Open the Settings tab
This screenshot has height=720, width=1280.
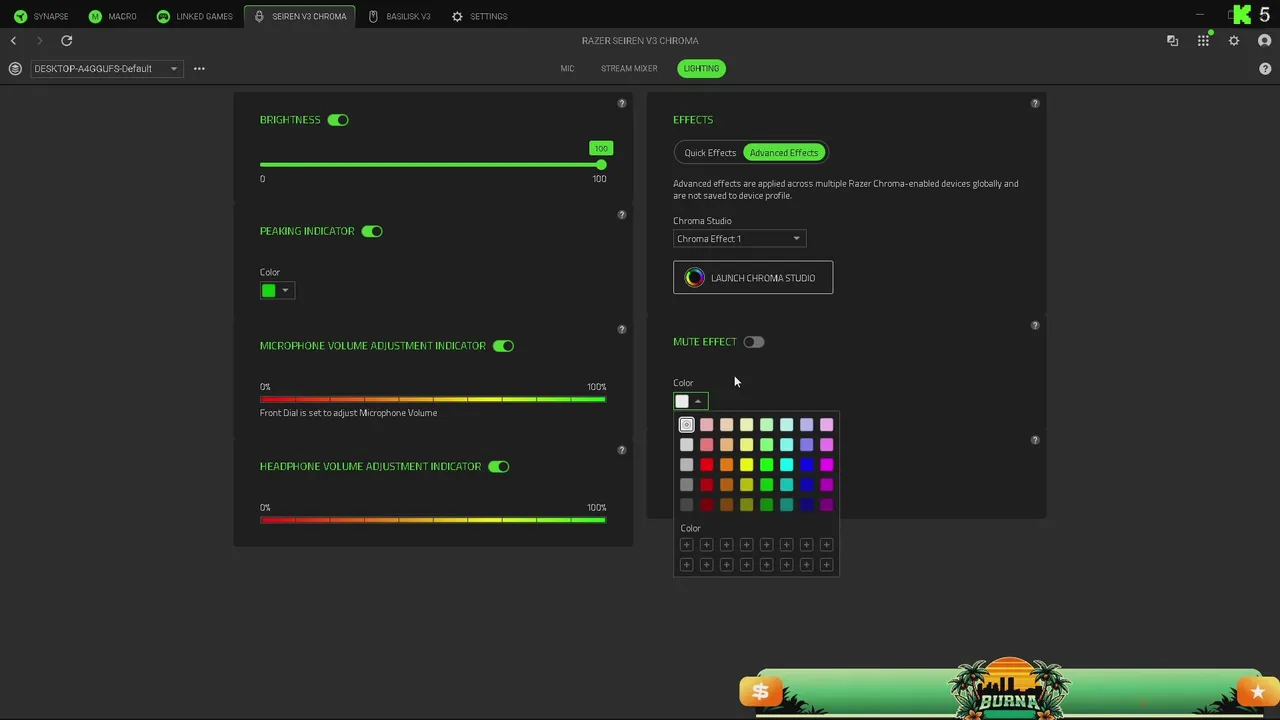(479, 16)
